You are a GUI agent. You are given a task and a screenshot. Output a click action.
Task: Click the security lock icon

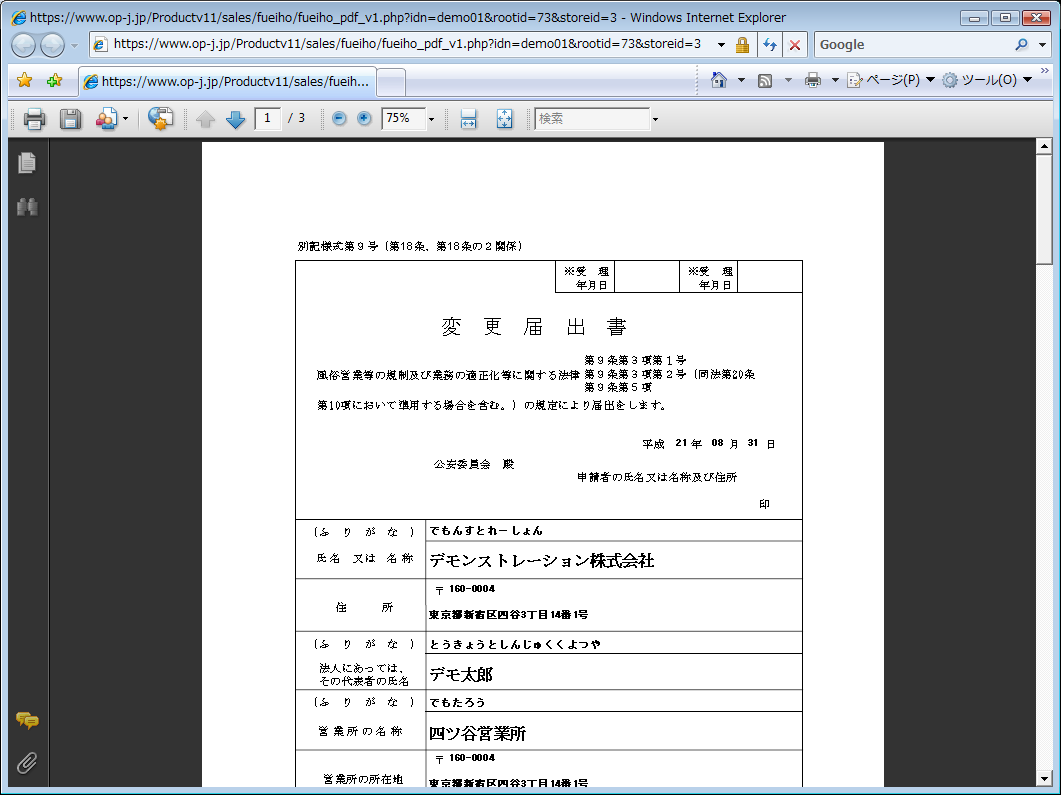(x=742, y=45)
